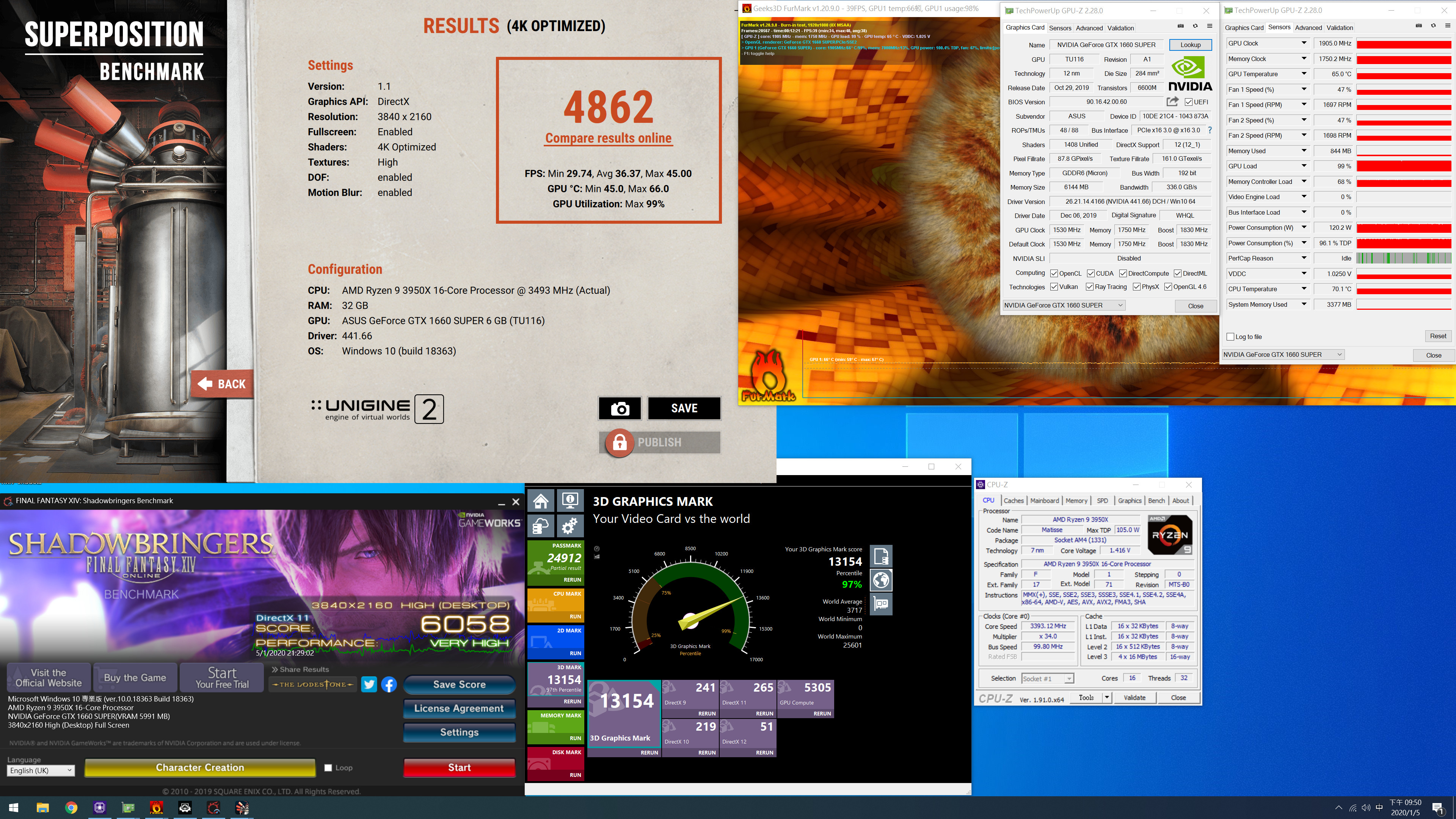Click CPU-Z icon on the taskbar
Viewport: 1456px width, 819px height.
[x=99, y=808]
